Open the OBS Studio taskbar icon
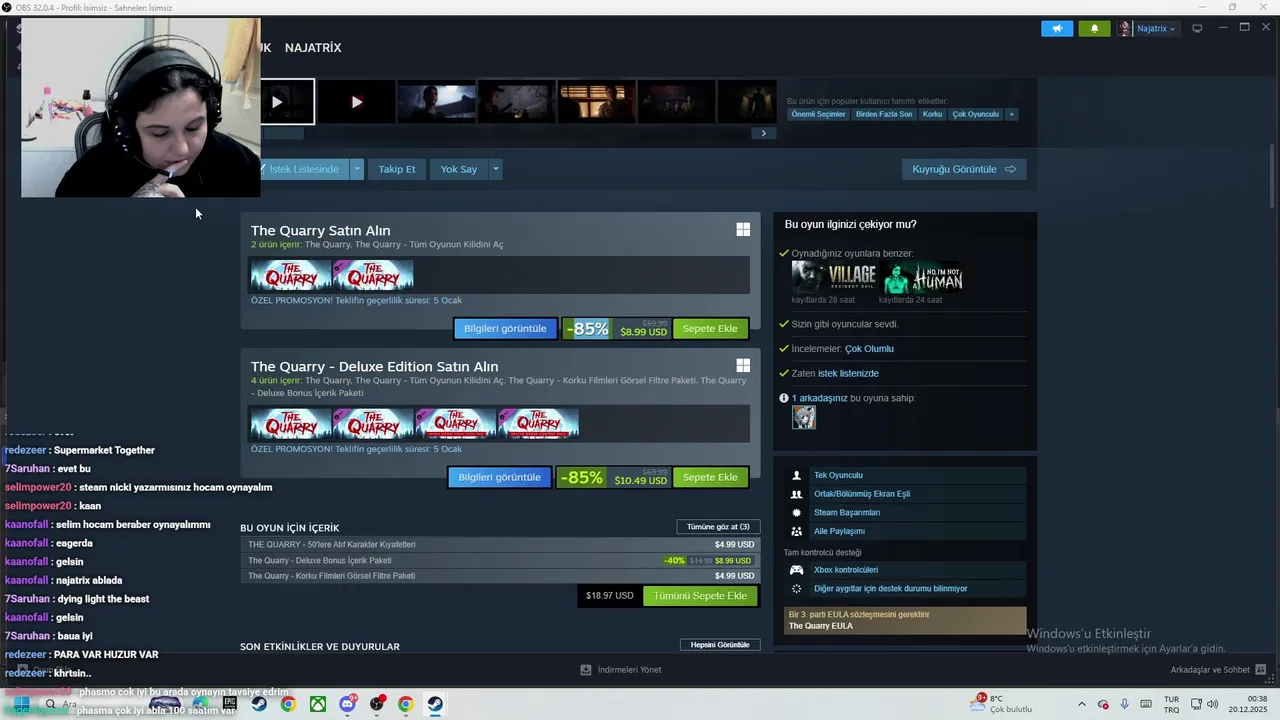 tap(376, 704)
